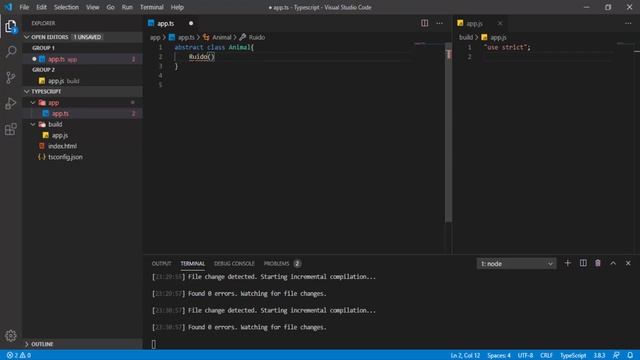Image resolution: width=640 pixels, height=360 pixels.
Task: Open the Help menu
Action: point(177,7)
